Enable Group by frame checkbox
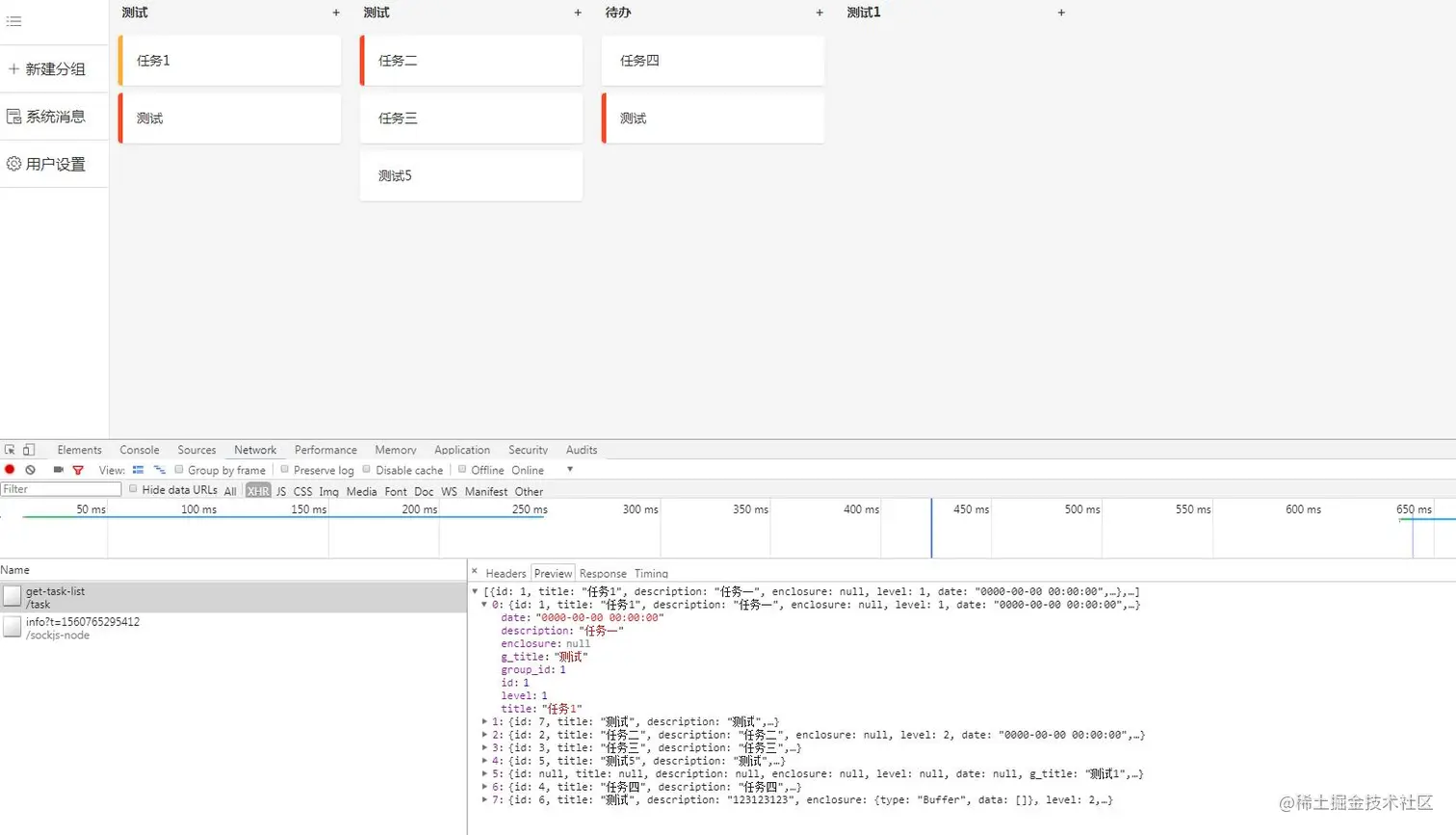Viewport: 1456px width, 835px height. [x=179, y=470]
